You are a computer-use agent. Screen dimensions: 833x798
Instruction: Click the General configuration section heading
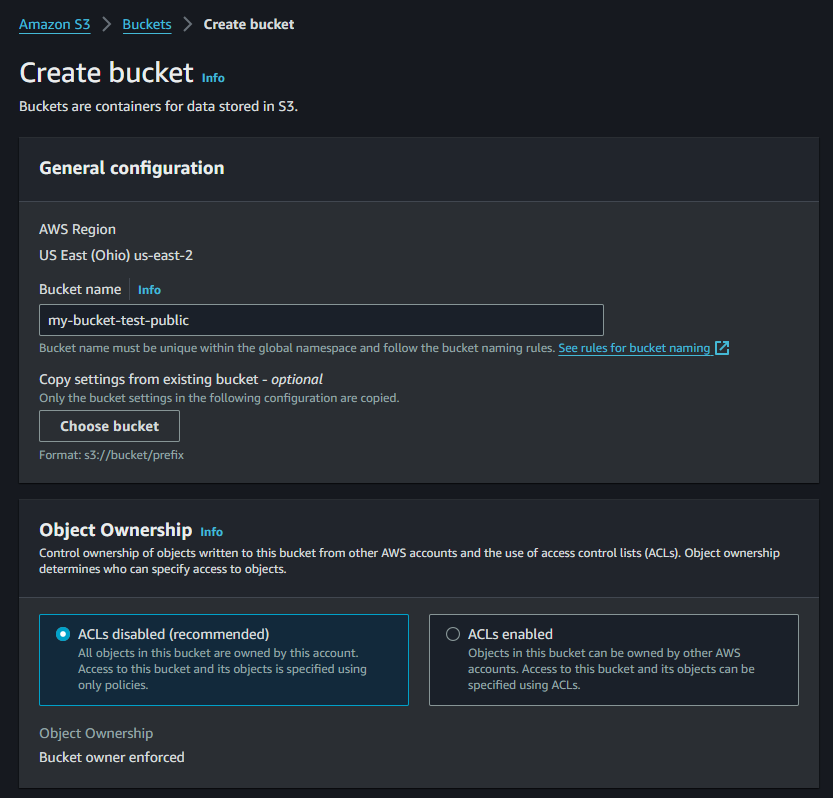pos(131,168)
